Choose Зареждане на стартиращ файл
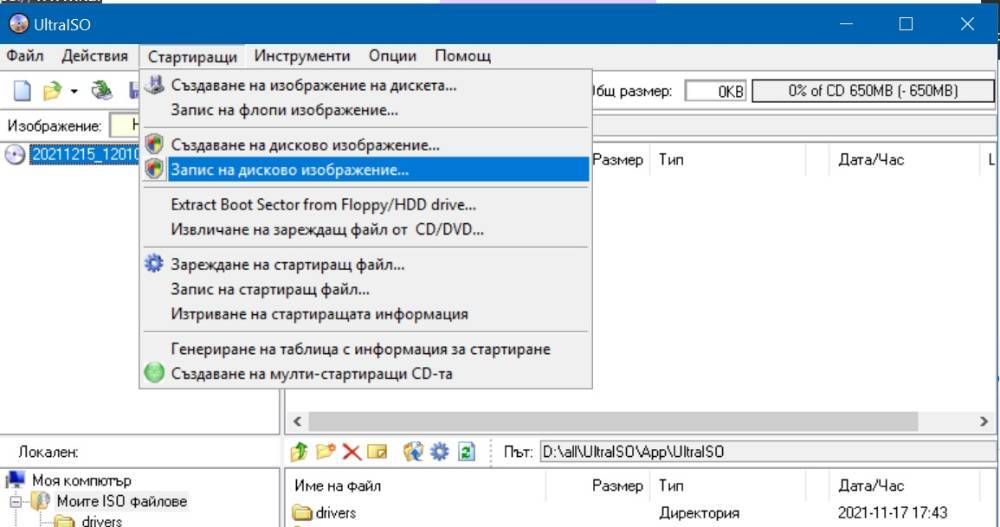The width and height of the screenshot is (1000, 527). 365,264
